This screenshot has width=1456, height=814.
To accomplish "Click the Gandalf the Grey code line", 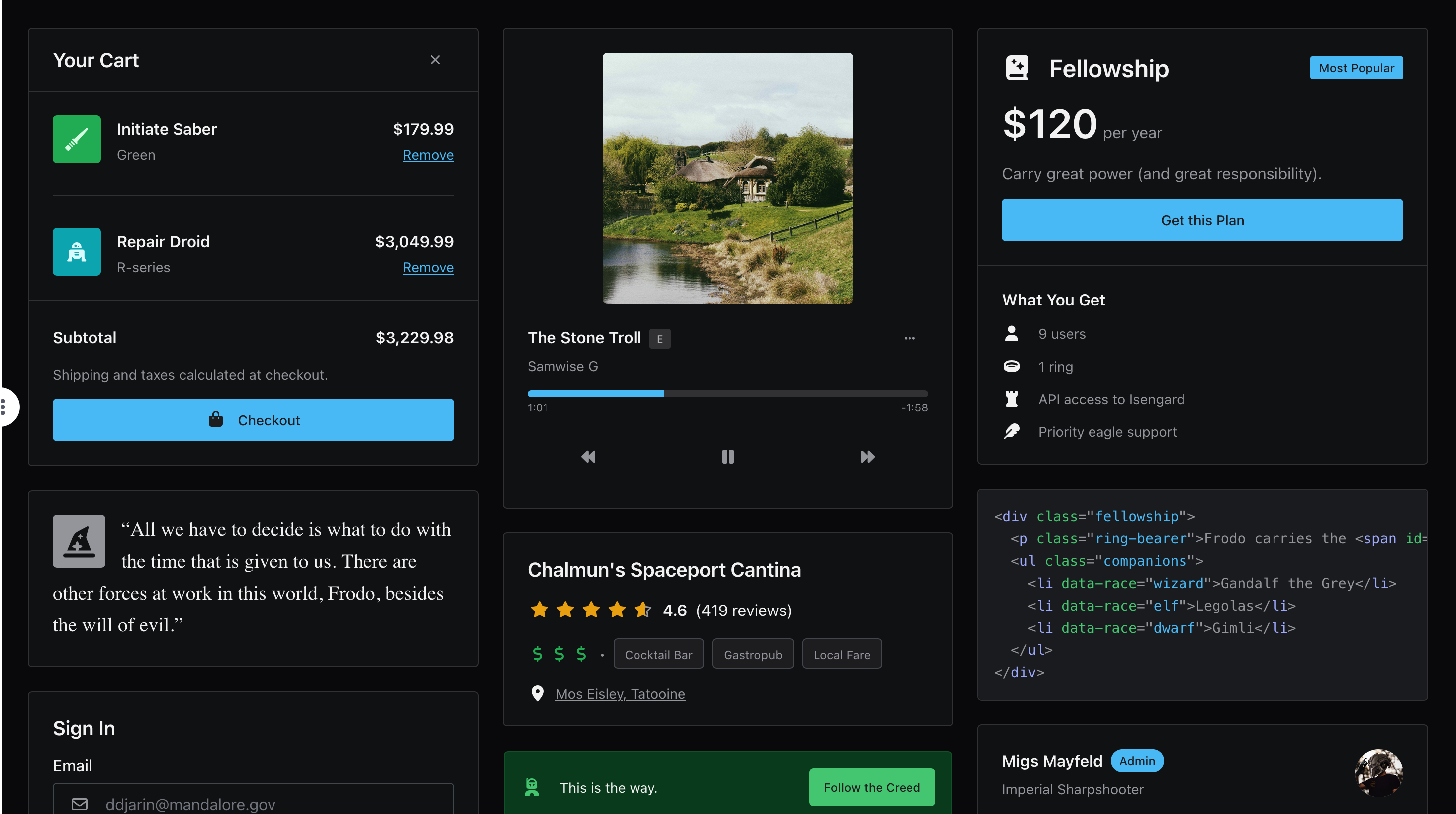I will (1211, 584).
